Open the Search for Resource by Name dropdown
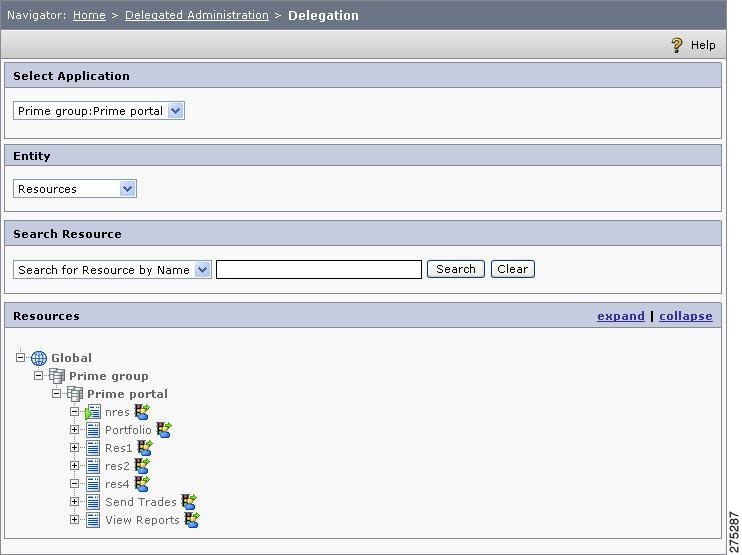 [112, 270]
